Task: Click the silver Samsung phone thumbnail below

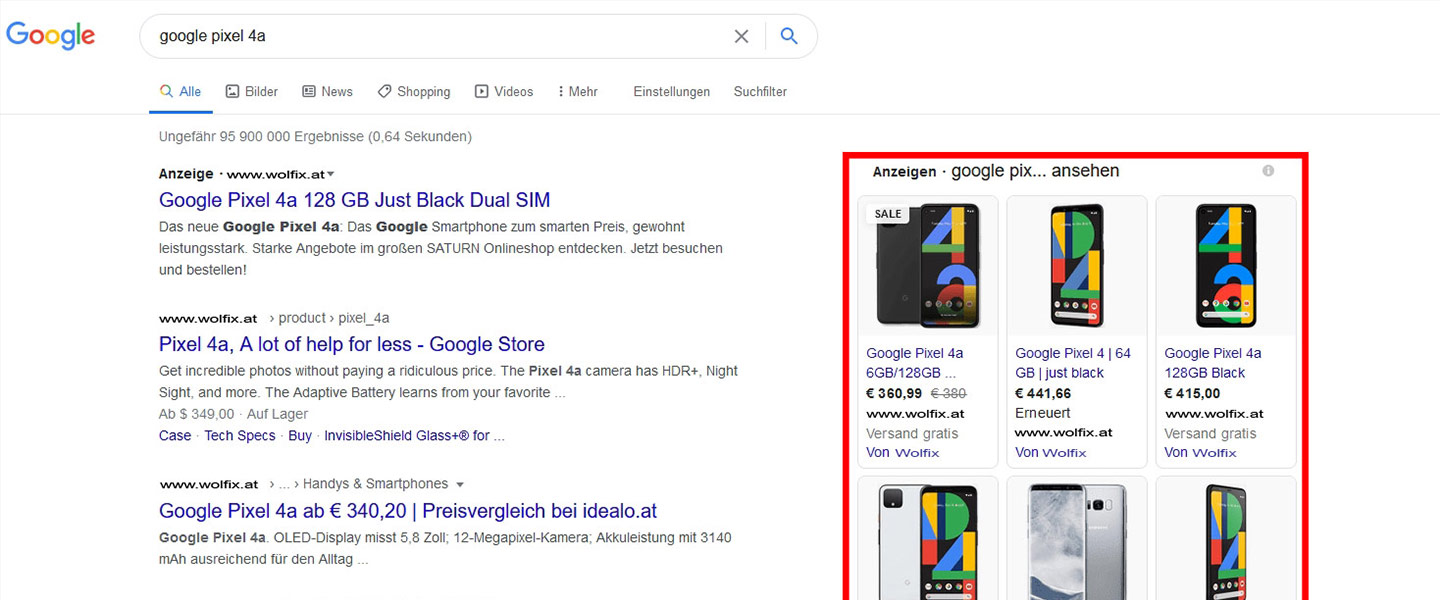Action: coord(1076,540)
